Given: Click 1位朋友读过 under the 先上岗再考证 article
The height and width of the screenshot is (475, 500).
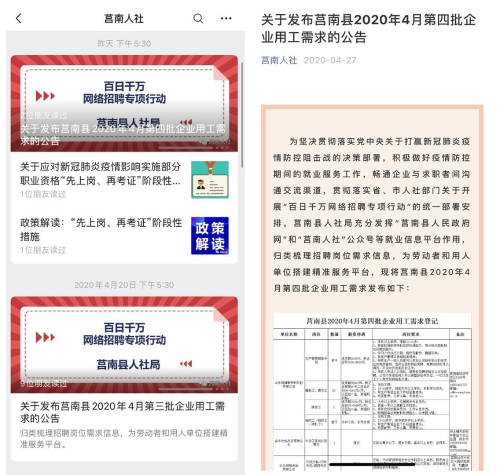Looking at the screenshot, I should [x=43, y=194].
